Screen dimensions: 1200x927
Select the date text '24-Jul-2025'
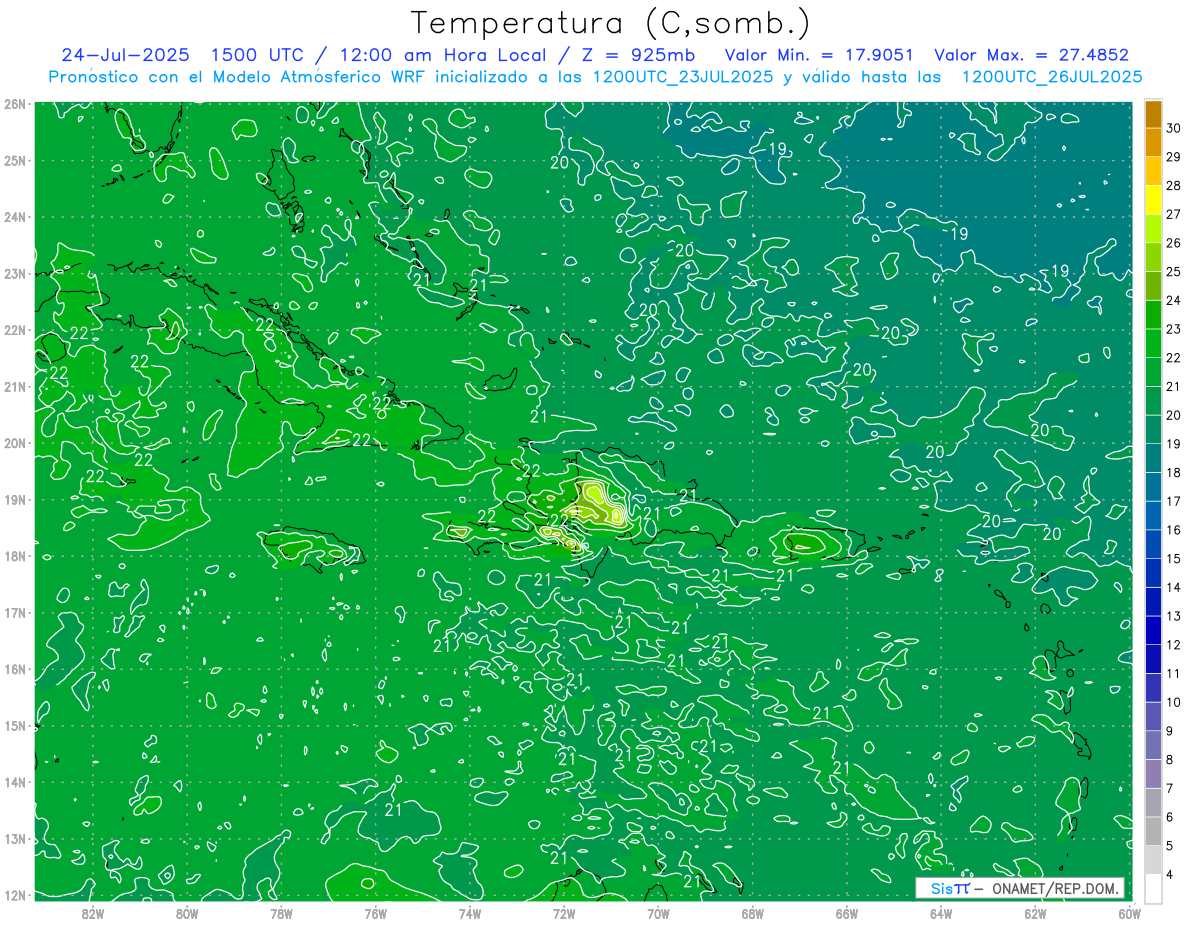point(126,55)
